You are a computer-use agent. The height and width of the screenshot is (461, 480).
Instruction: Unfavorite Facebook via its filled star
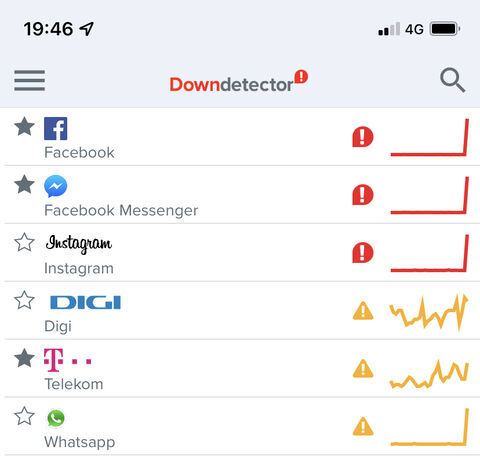click(x=24, y=127)
